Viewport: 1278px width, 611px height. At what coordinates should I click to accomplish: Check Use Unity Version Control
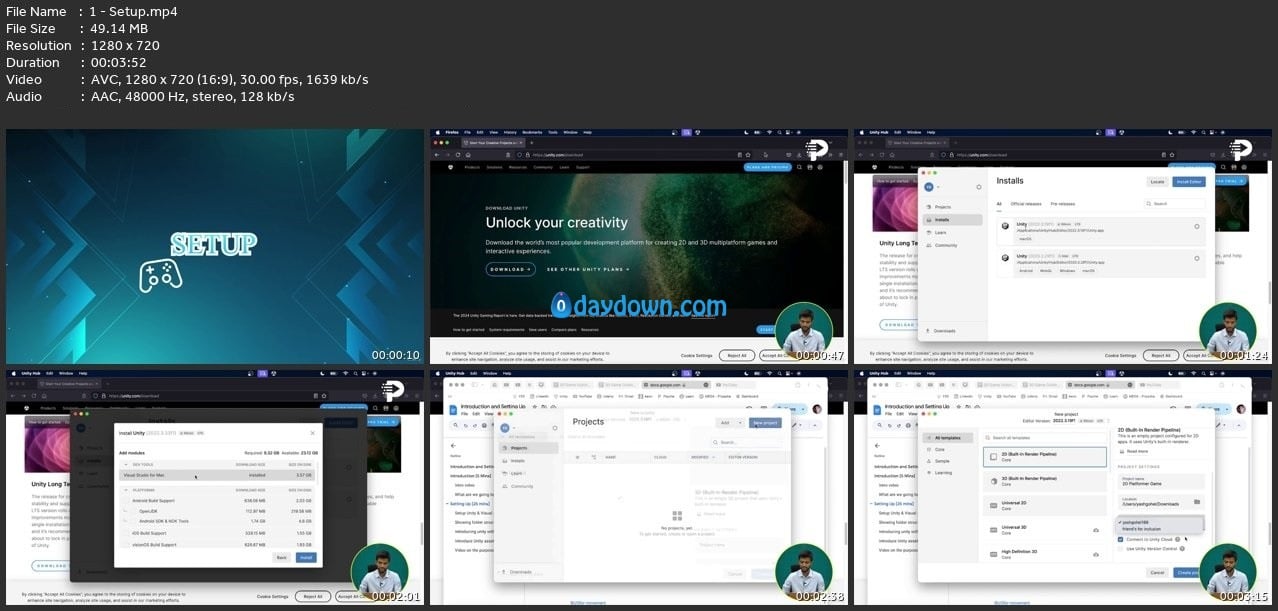click(1121, 548)
